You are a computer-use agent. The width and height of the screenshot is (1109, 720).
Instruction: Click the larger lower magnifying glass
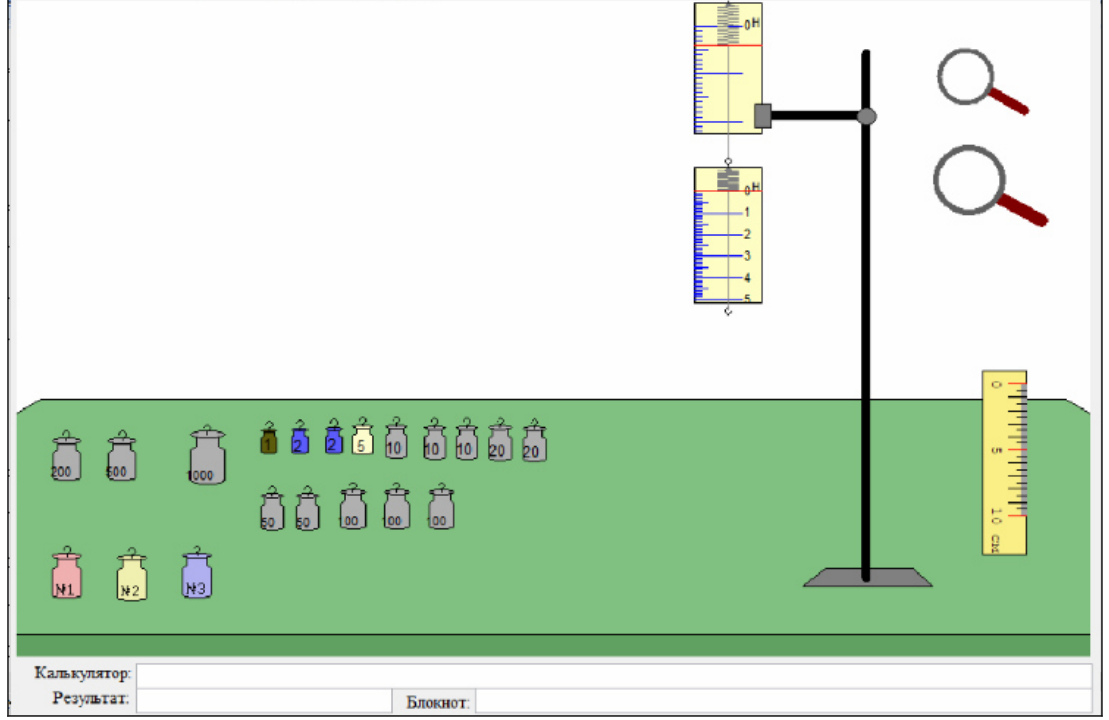[989, 186]
